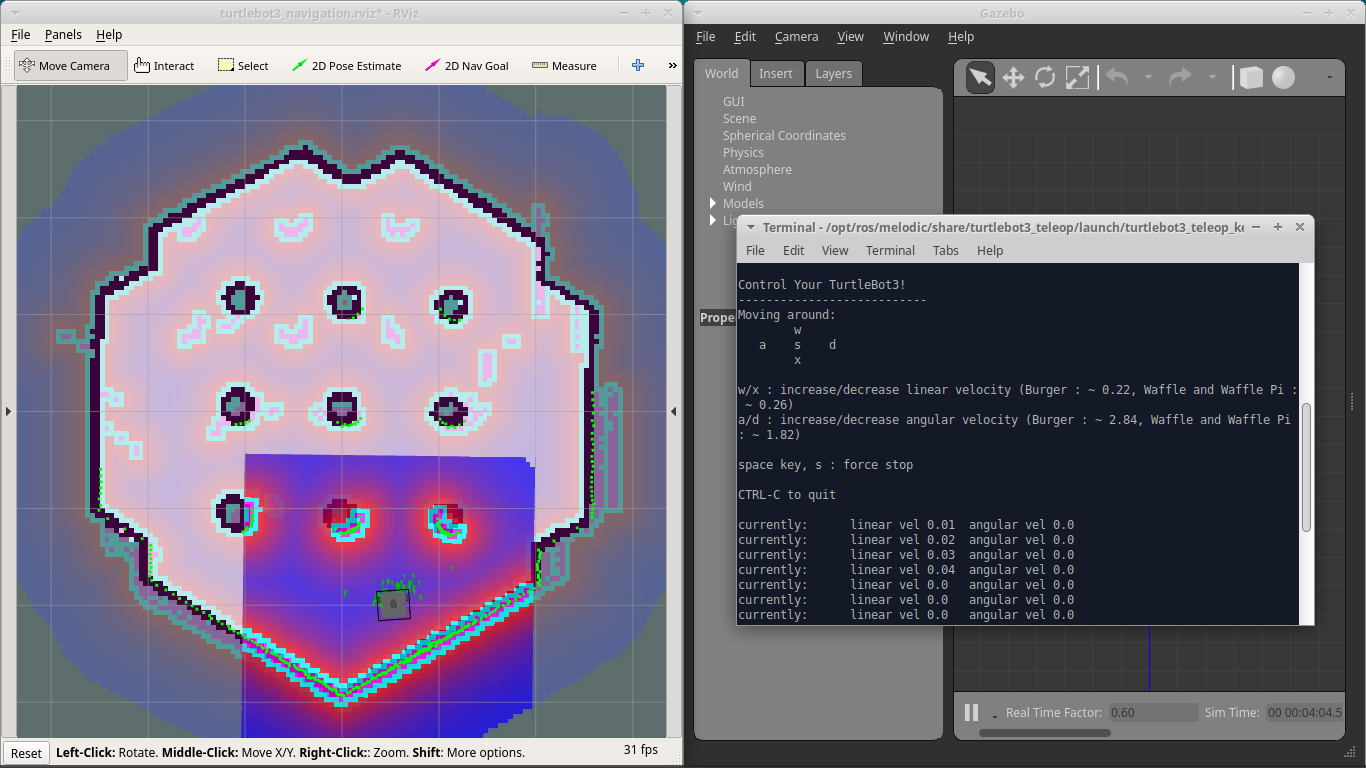Screen dimensions: 1366x768
Task: Pick Gazebo's scale mode tool
Action: tap(1079, 77)
